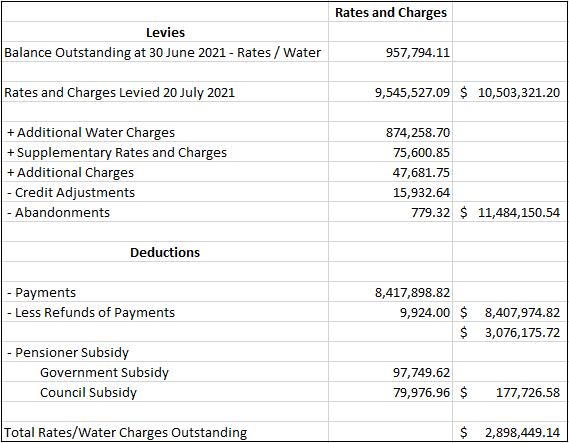Click the Less Refunds of Payments label
Screen dimensions: 569x443
[91, 312]
